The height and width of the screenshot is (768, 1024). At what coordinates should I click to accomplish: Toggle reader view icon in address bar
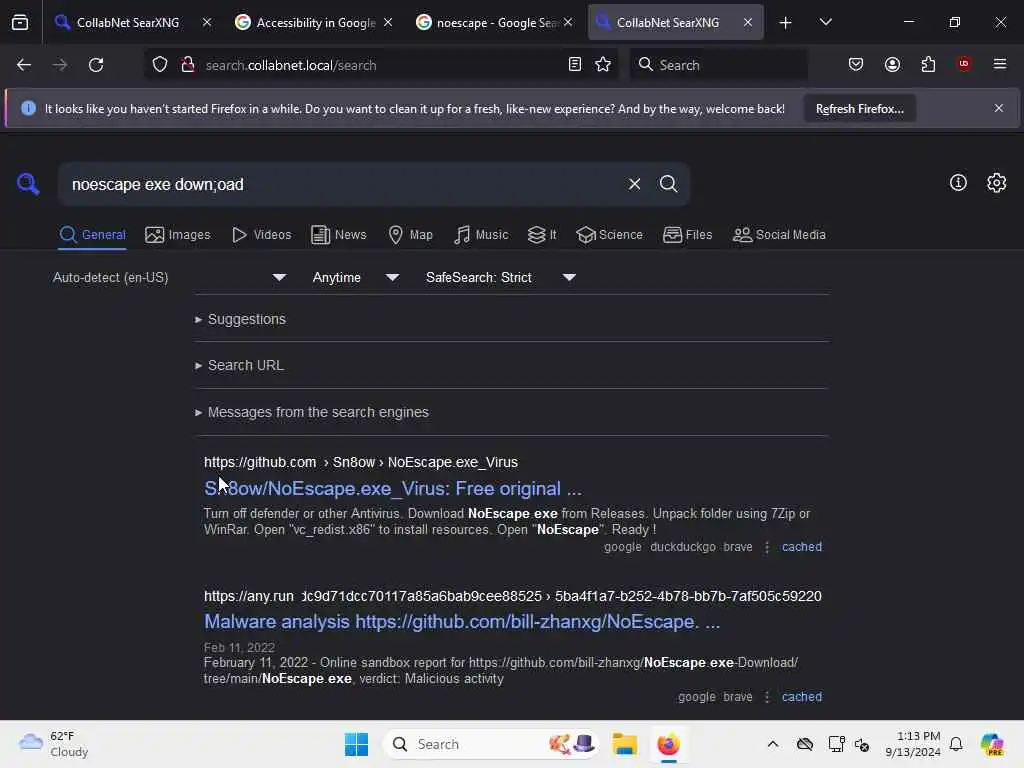pyautogui.click(x=575, y=65)
